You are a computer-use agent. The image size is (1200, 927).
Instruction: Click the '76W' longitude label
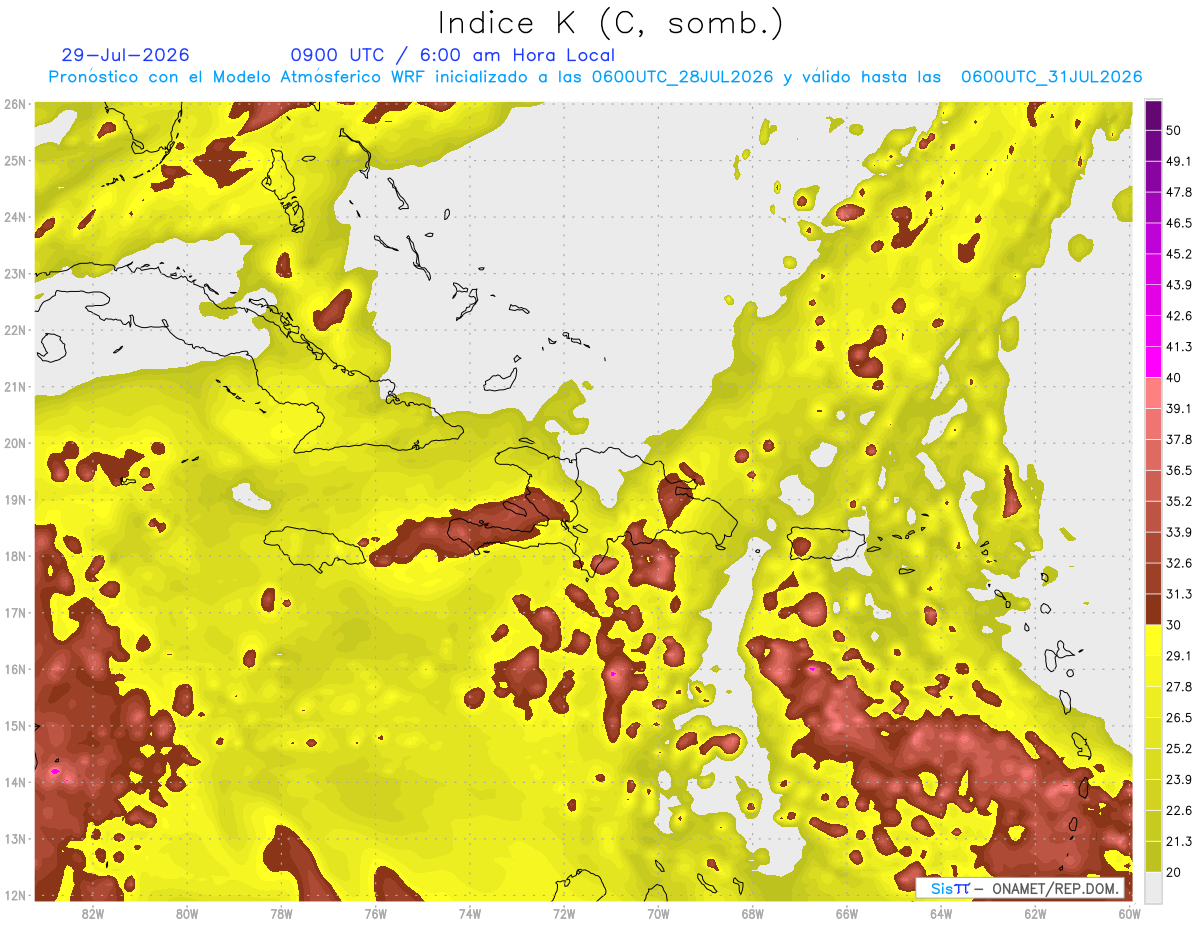[376, 914]
